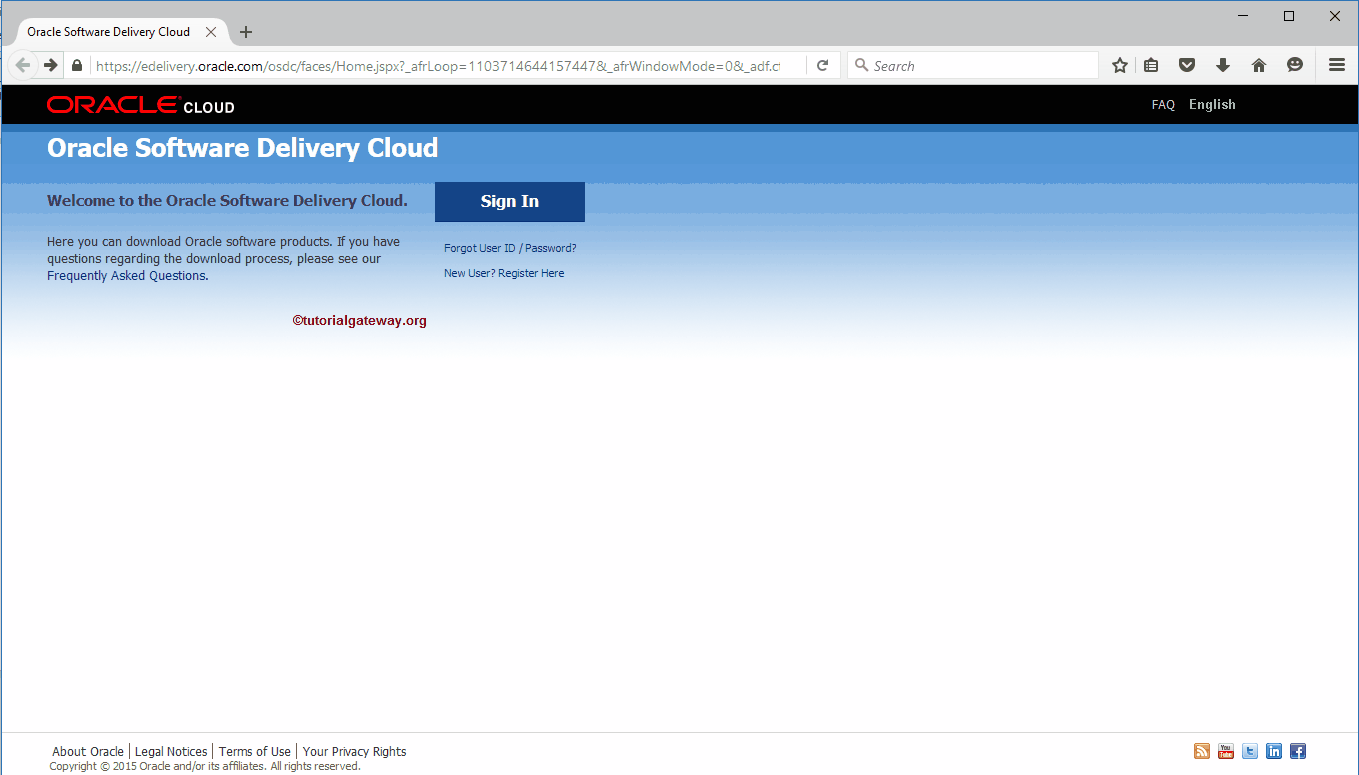Click the Oracle Software Delivery Cloud heading
Image resolution: width=1359 pixels, height=775 pixels.
click(243, 148)
